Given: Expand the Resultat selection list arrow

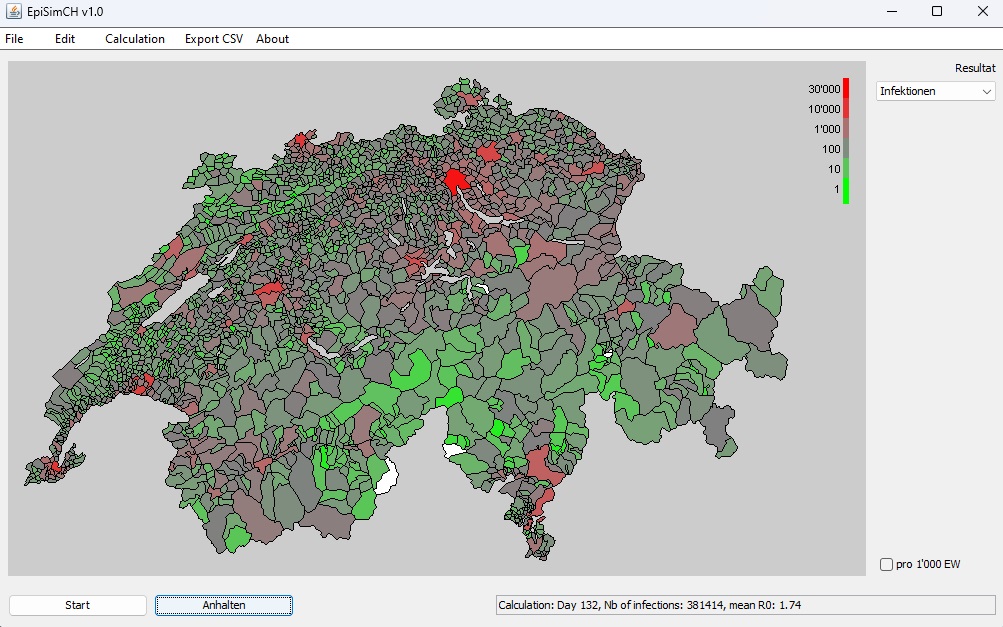Looking at the screenshot, I should [x=986, y=91].
